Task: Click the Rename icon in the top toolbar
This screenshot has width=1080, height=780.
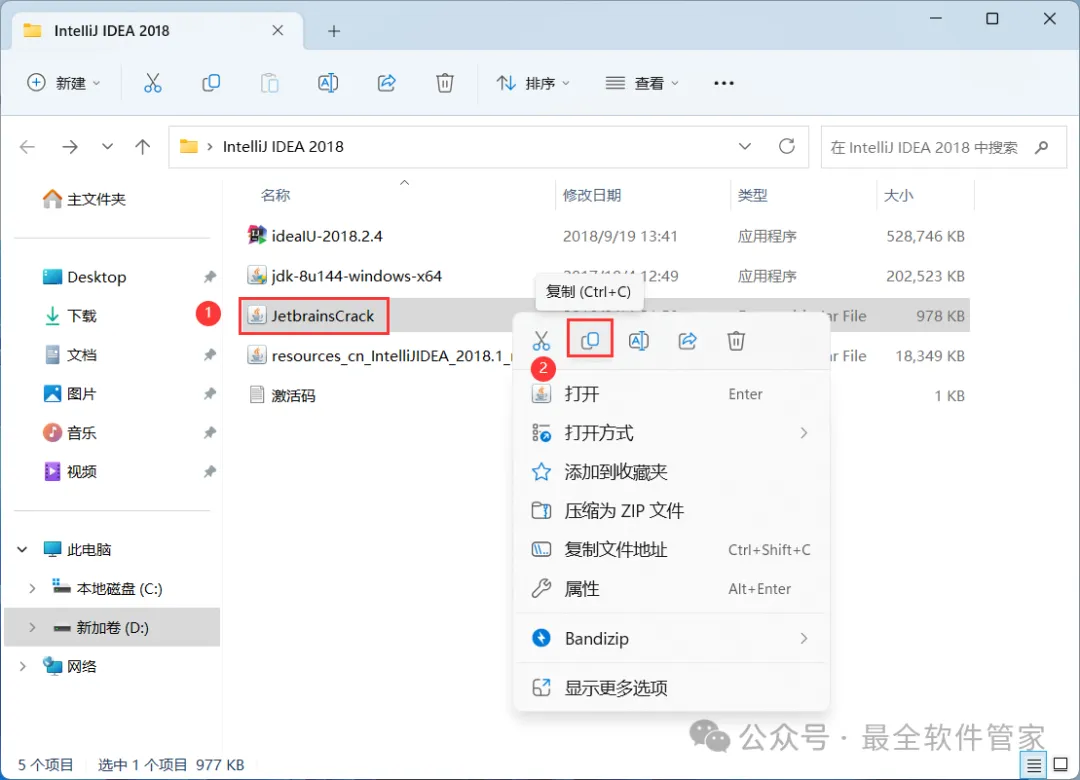Action: click(328, 83)
